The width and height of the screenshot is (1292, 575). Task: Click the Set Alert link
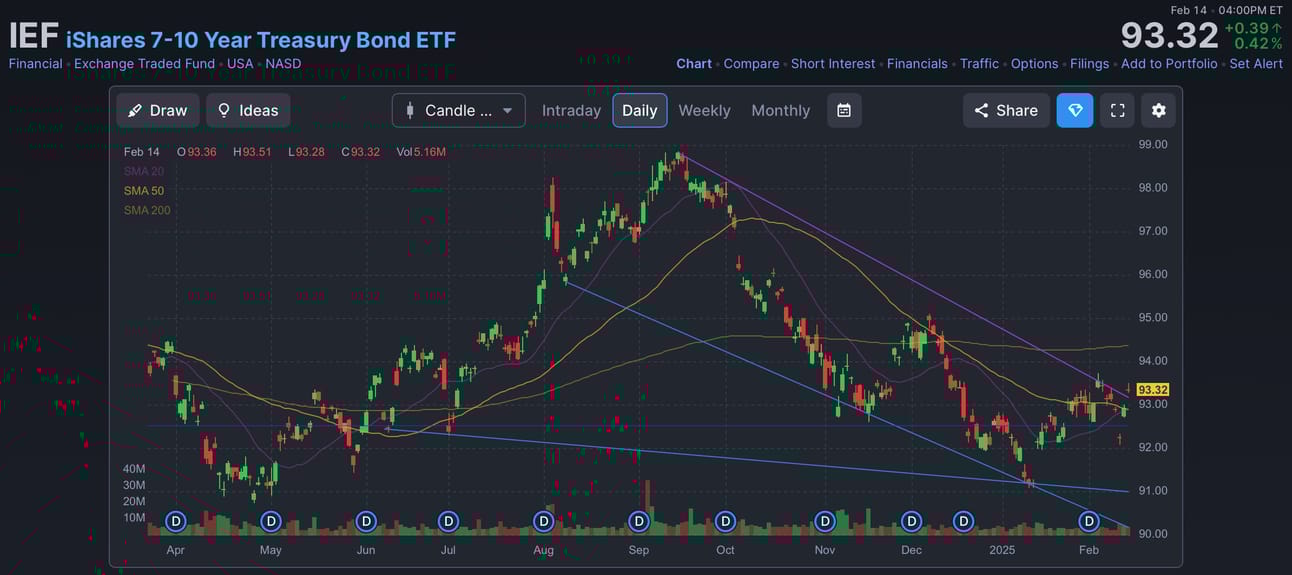pyautogui.click(x=1256, y=63)
